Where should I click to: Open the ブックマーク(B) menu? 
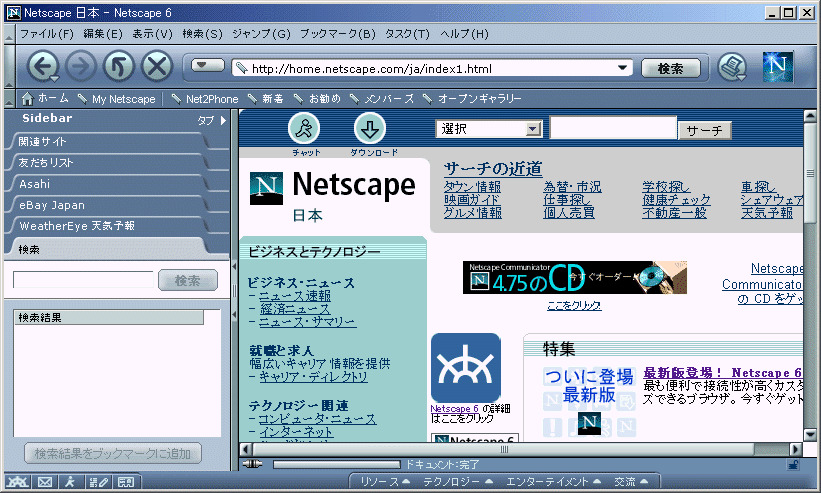(x=338, y=34)
